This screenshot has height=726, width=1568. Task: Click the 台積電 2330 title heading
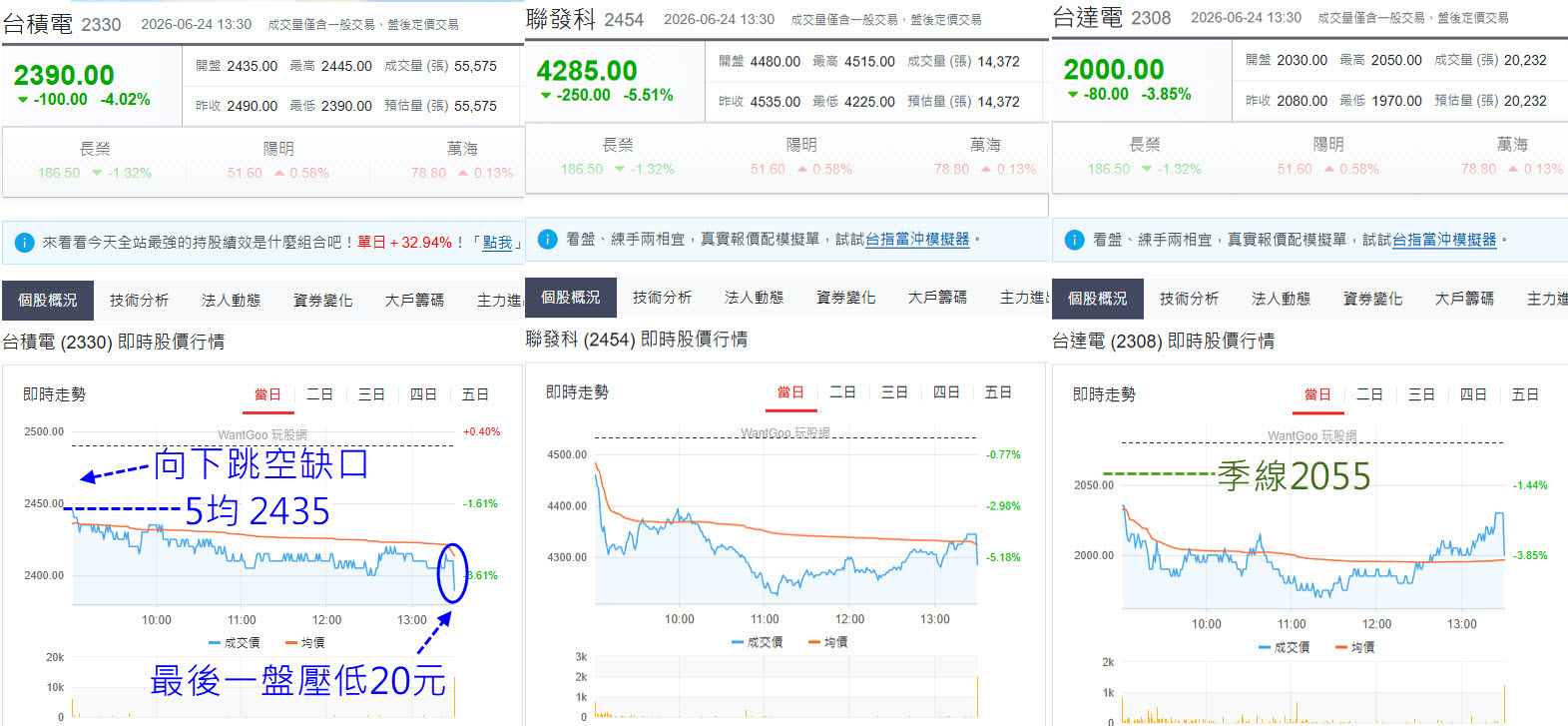tap(62, 24)
